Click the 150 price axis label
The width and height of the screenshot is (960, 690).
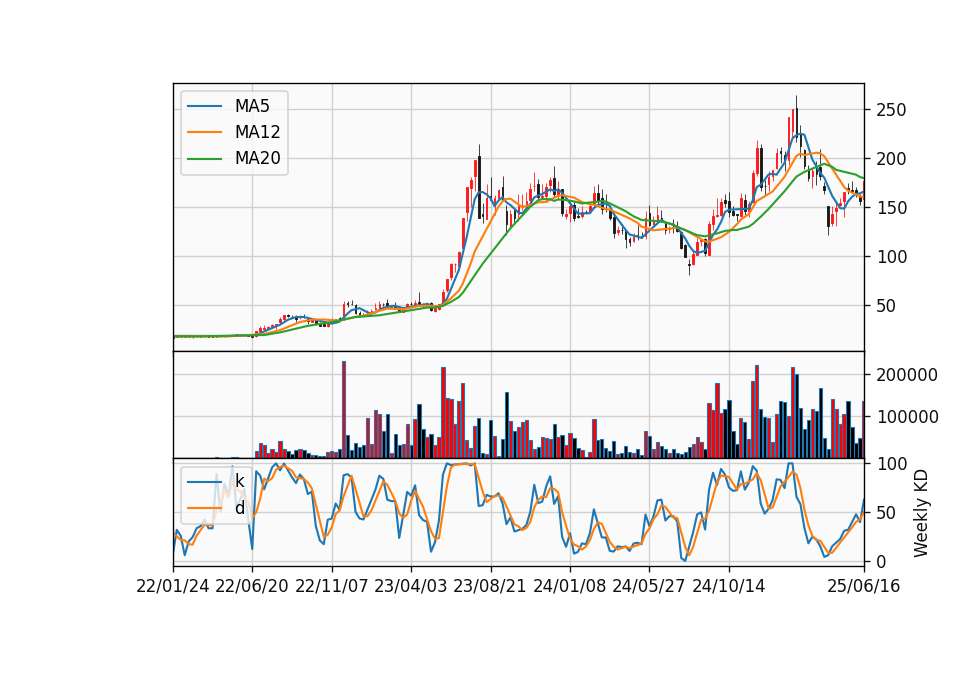coord(891,208)
